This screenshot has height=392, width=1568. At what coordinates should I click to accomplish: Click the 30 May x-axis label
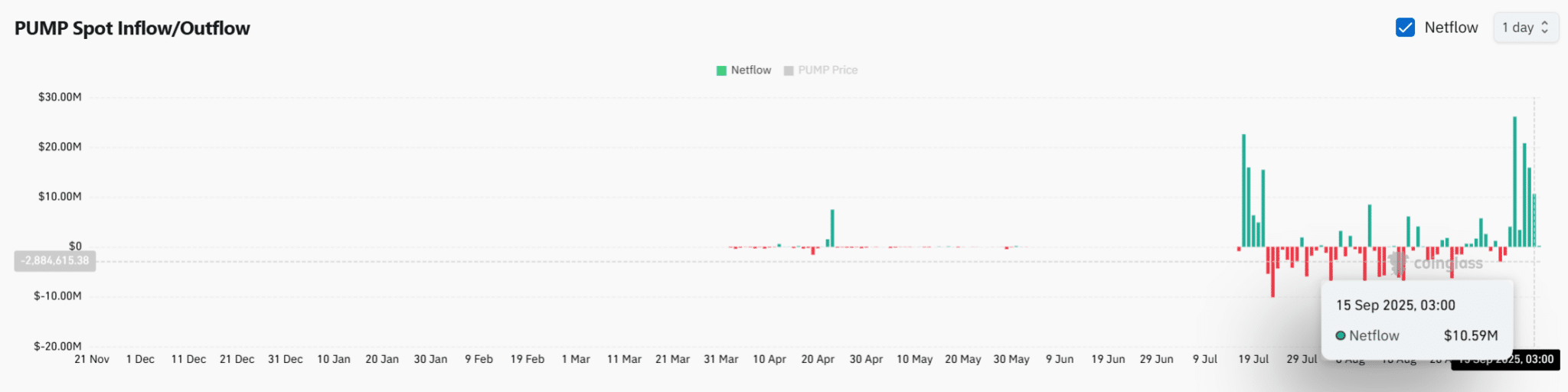(x=1011, y=359)
